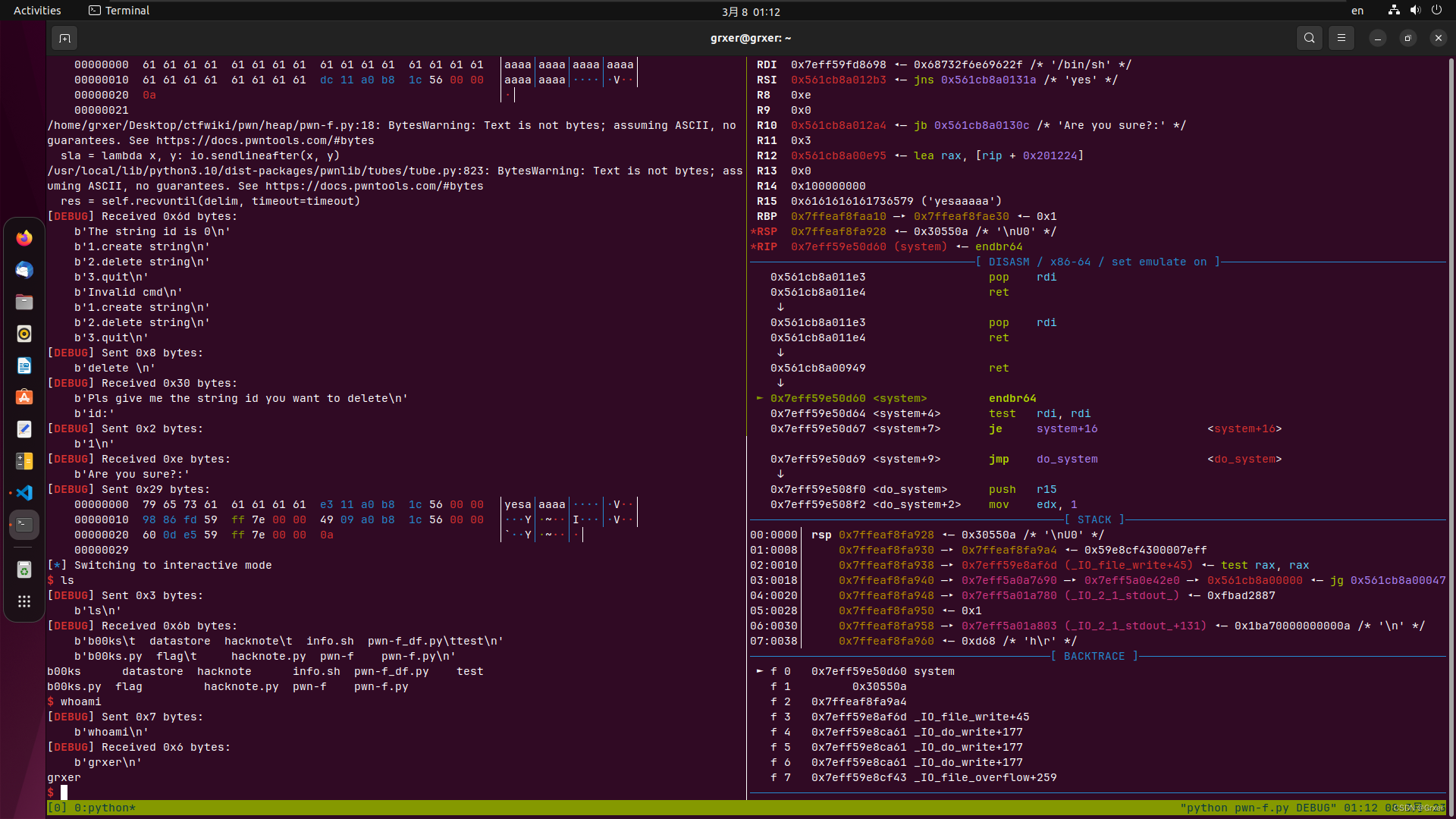1456x819 pixels.
Task: Click the shell prompt cursor at bottom
Action: point(64,792)
